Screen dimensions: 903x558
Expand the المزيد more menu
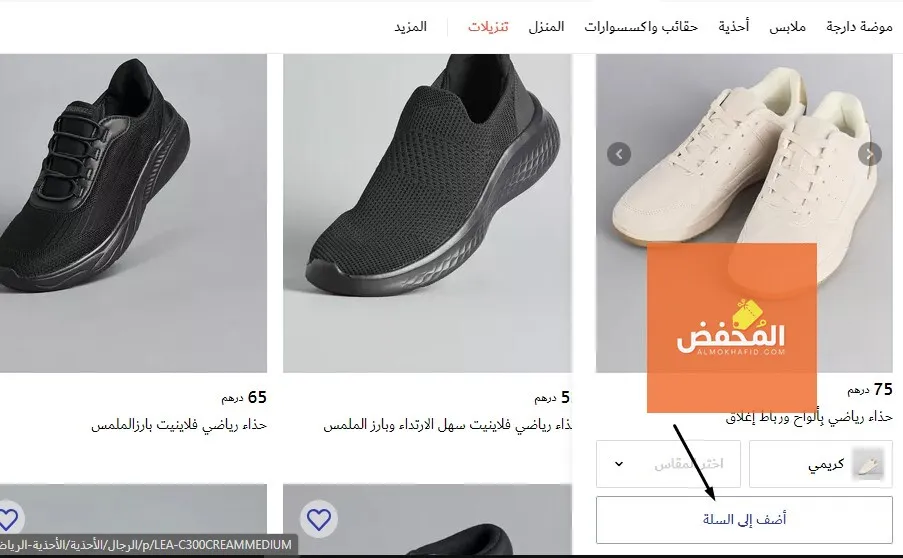click(x=411, y=27)
